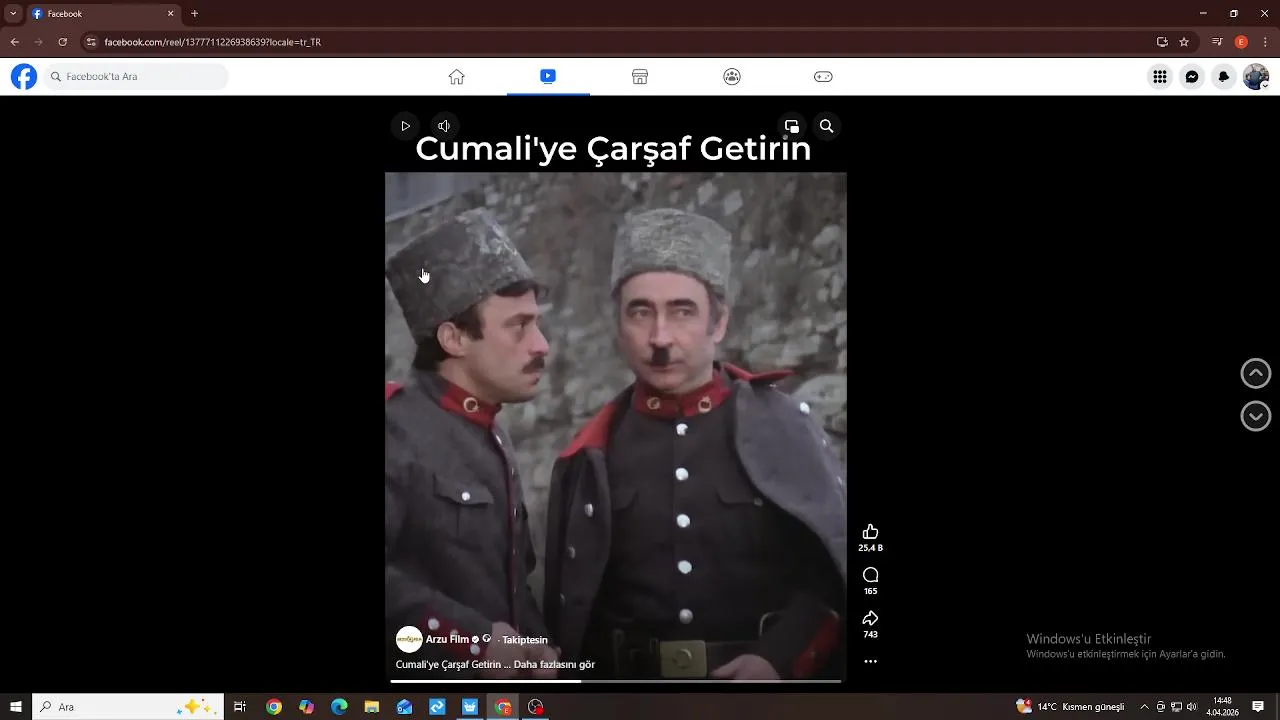The image size is (1280, 720).
Task: Open Chrome profile E avatar
Action: 1241,42
